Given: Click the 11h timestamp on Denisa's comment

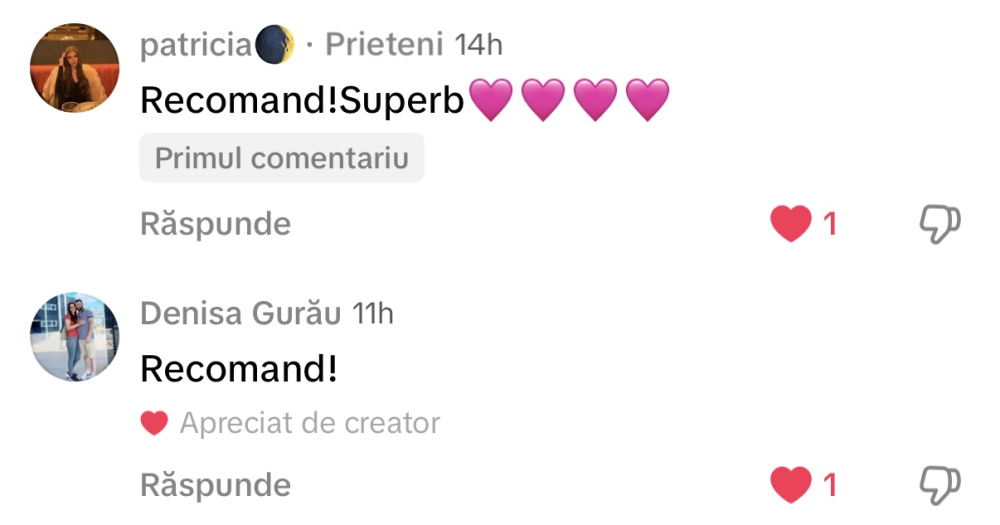Looking at the screenshot, I should pyautogui.click(x=374, y=313).
